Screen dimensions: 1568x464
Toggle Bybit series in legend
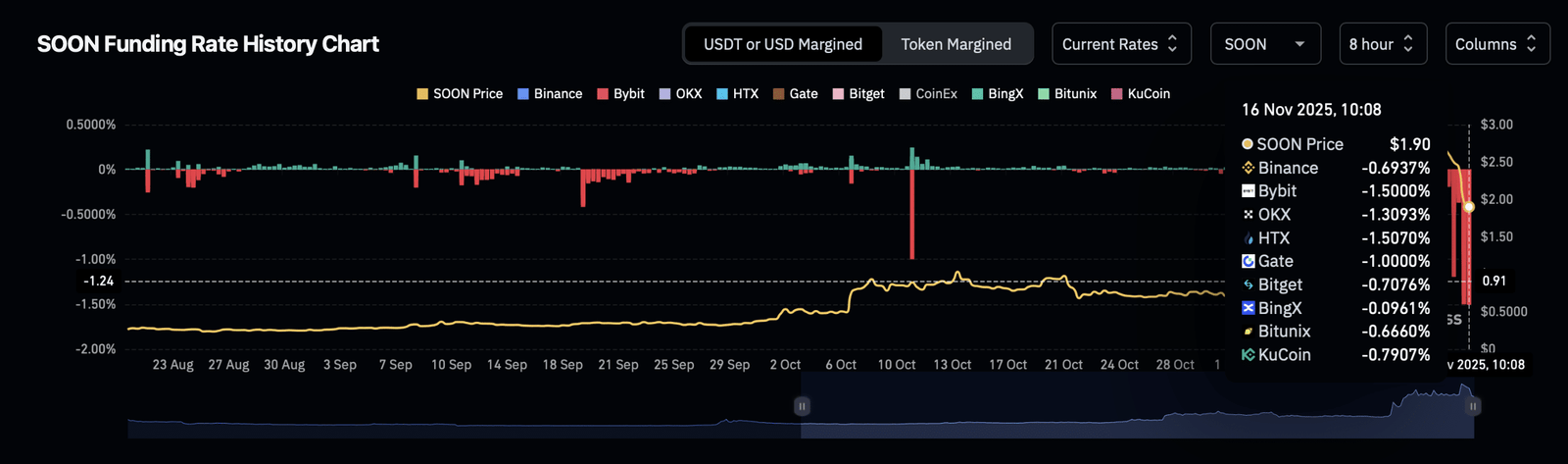(x=620, y=94)
